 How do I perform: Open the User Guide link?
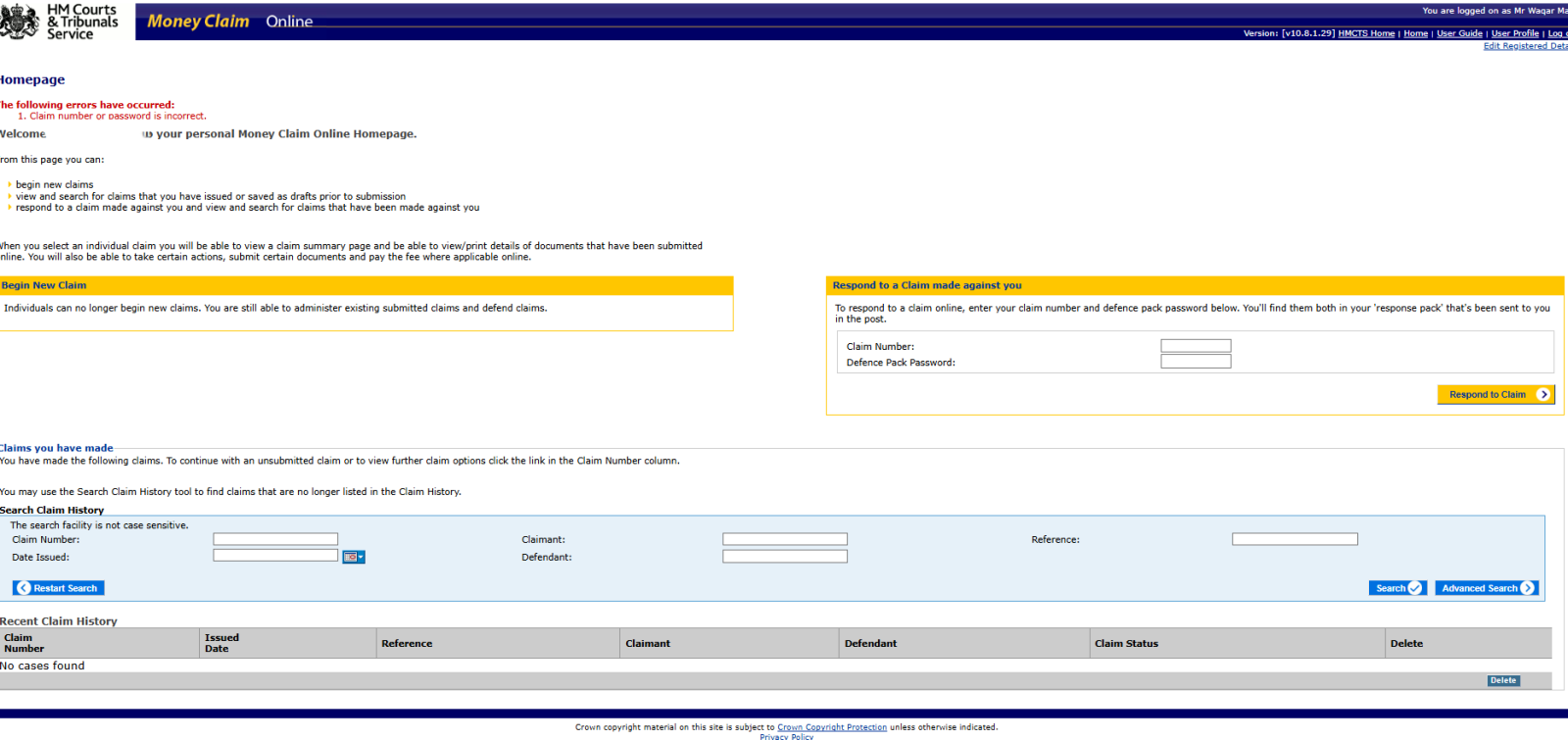(x=1459, y=33)
